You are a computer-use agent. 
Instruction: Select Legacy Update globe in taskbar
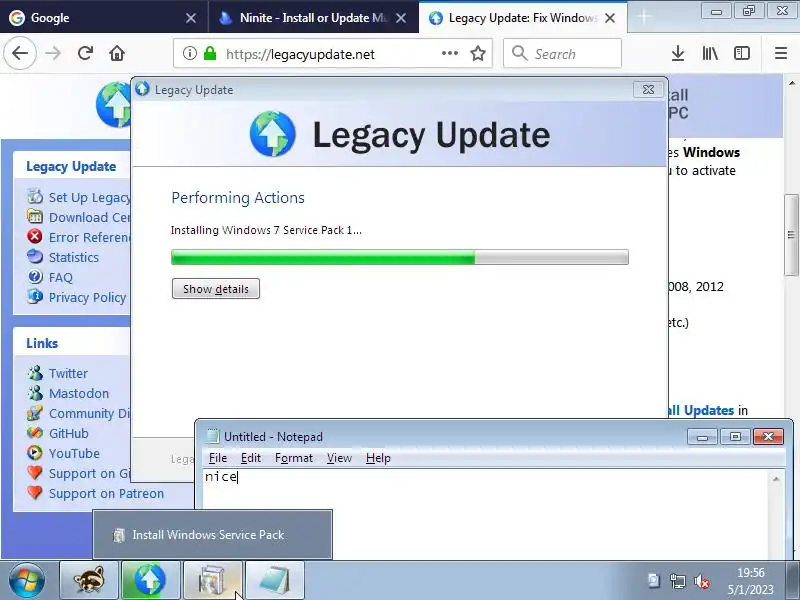pyautogui.click(x=151, y=581)
